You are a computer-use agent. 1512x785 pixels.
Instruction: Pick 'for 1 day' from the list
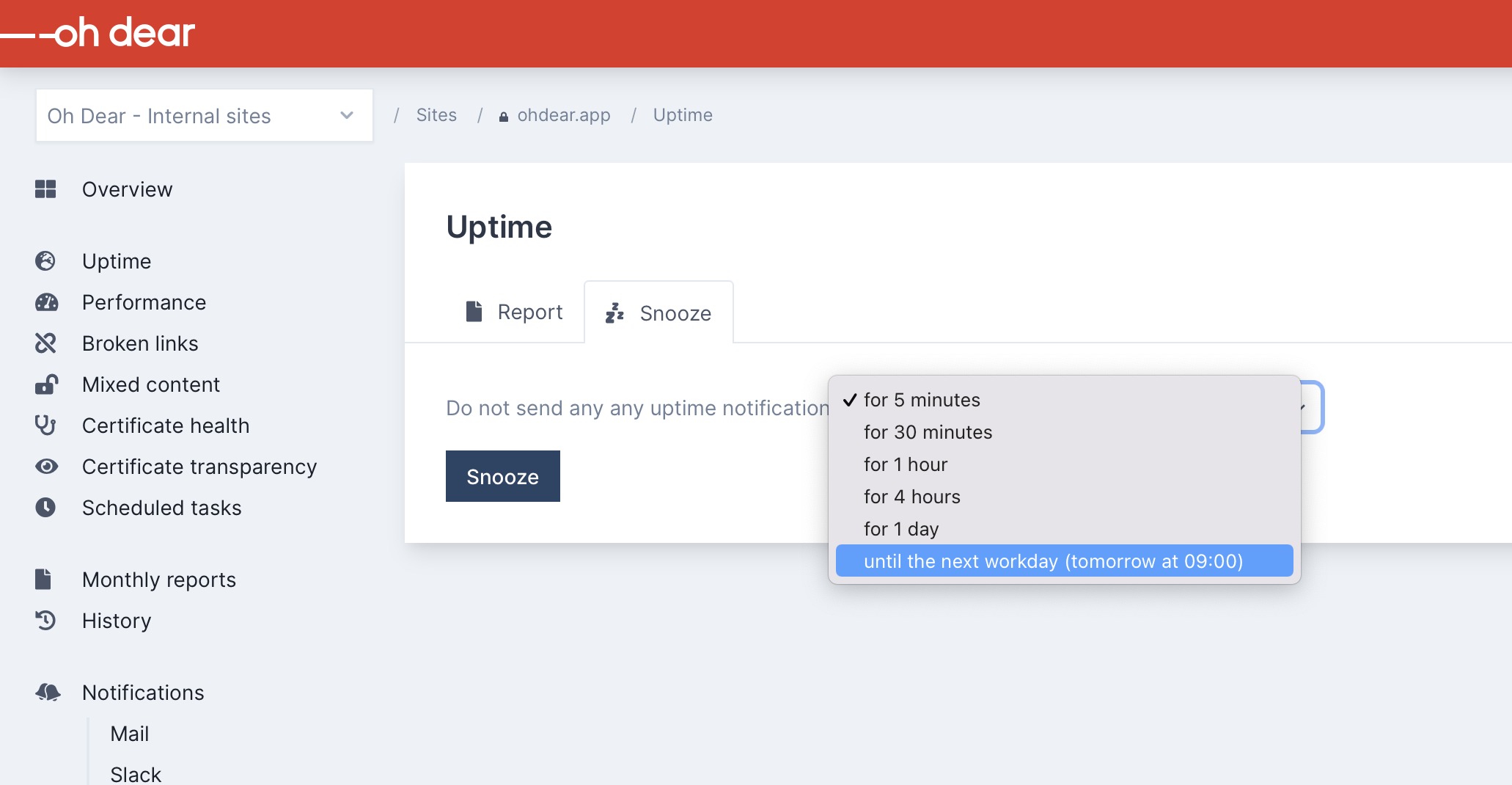coord(1064,529)
